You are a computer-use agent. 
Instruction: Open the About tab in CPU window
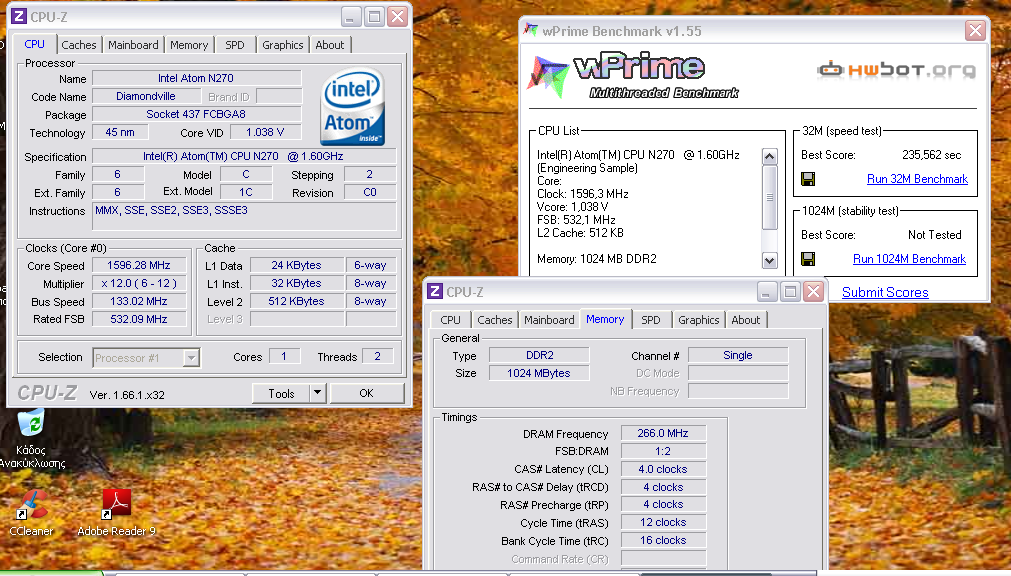329,45
